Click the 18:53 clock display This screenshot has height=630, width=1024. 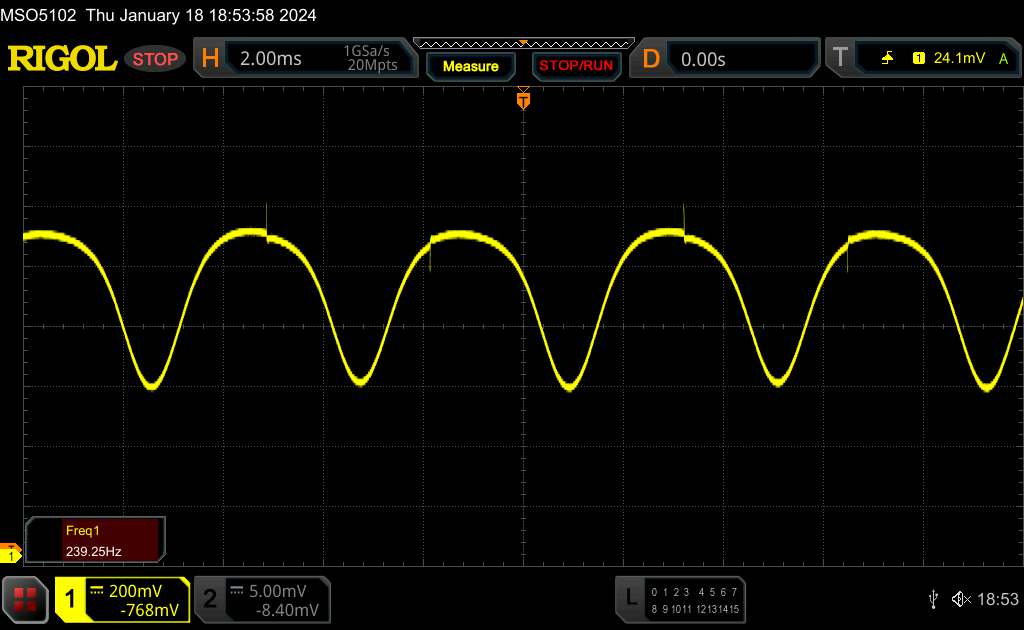tap(998, 599)
